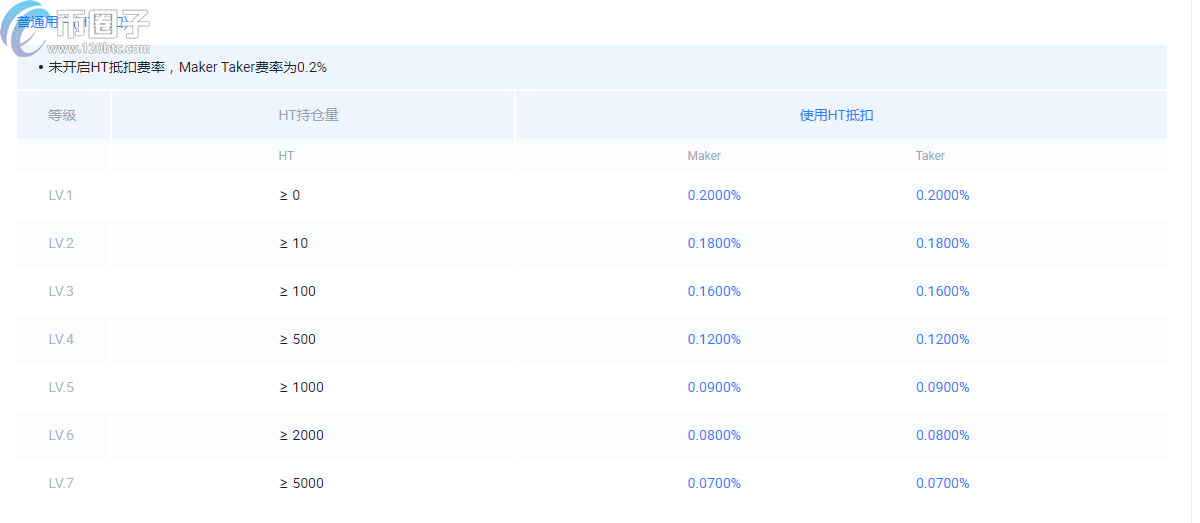
Task: Click the LV.3 Taker rate 0.1600%
Action: [x=942, y=291]
